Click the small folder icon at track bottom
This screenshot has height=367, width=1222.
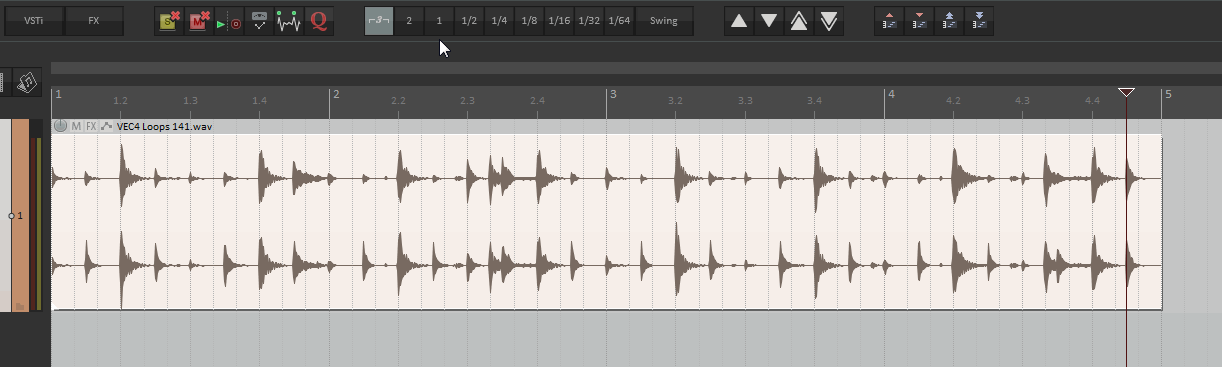click(20, 307)
